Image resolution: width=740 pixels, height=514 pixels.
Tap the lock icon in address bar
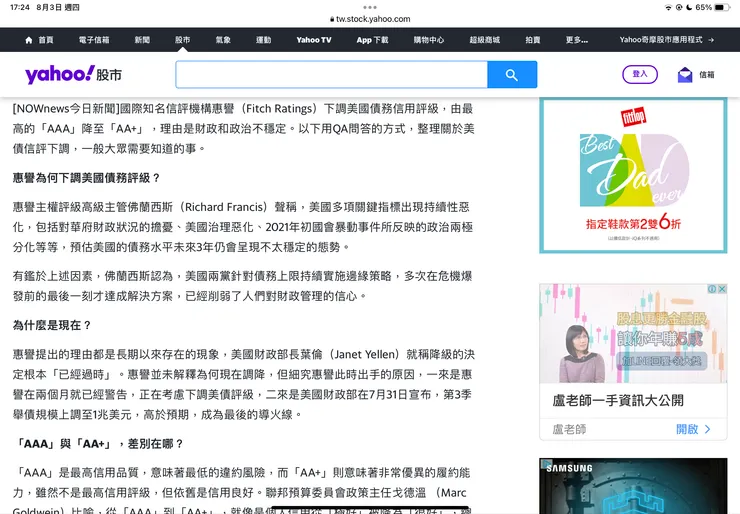332,19
